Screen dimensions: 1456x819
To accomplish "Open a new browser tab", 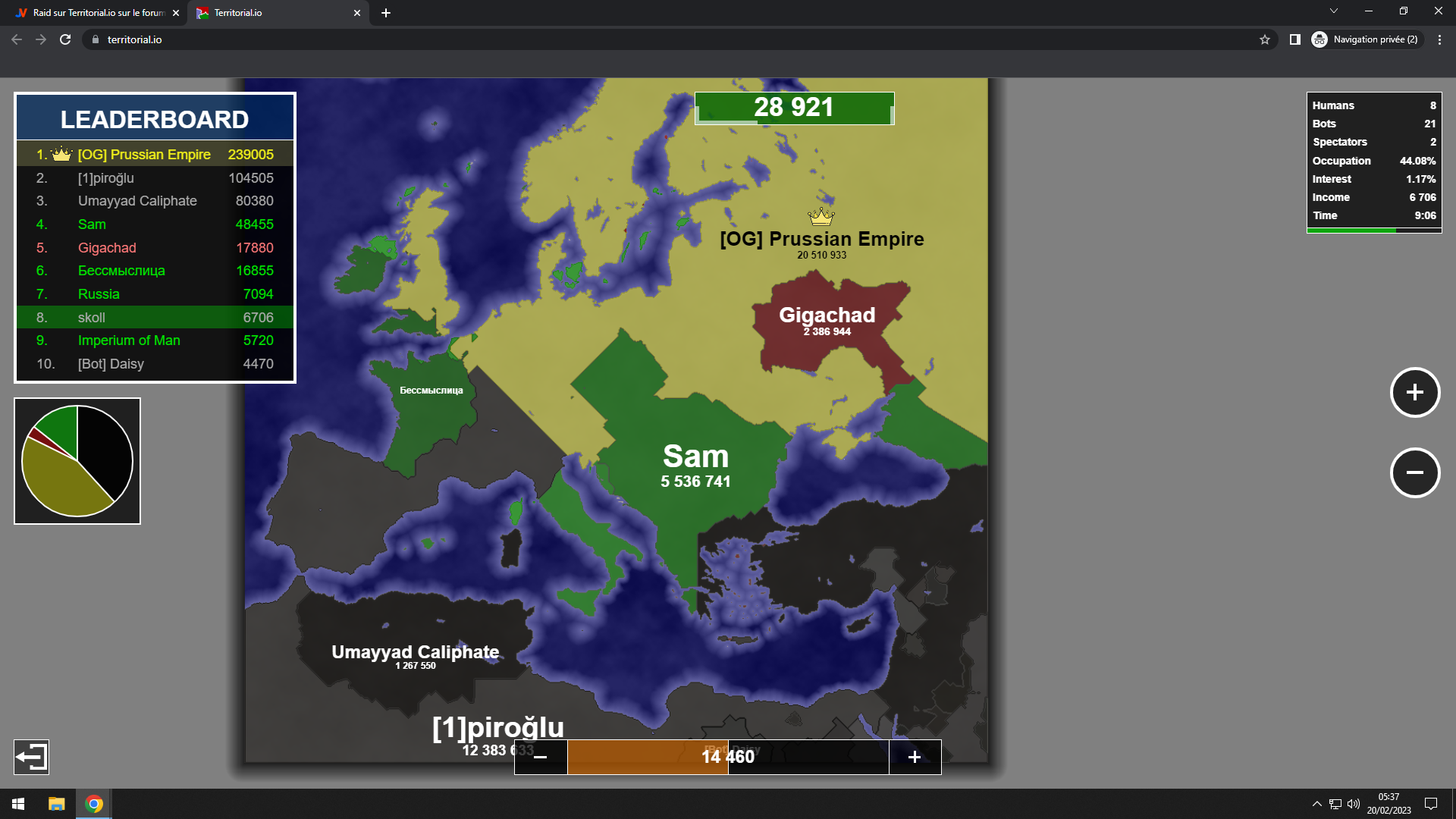I will click(x=386, y=13).
